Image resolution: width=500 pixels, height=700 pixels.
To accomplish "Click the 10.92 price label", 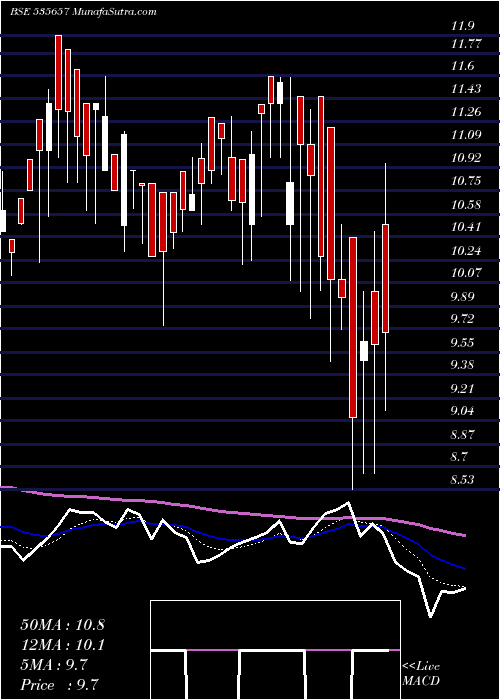I will [466, 158].
